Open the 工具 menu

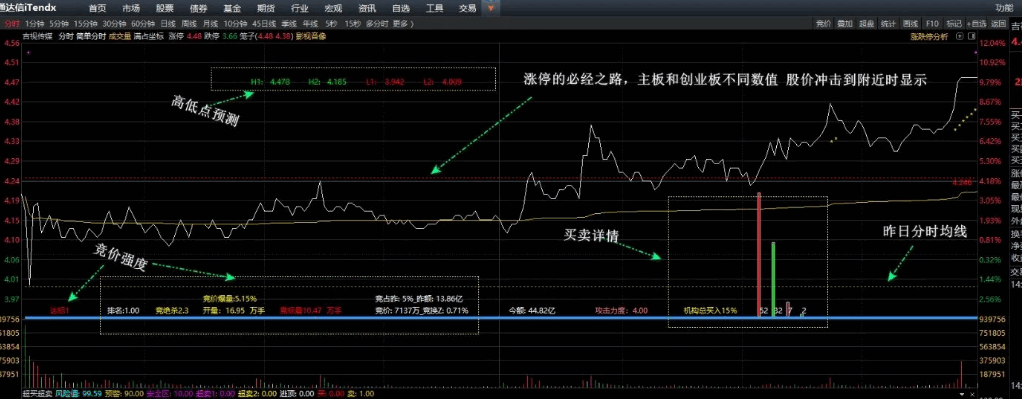point(434,8)
